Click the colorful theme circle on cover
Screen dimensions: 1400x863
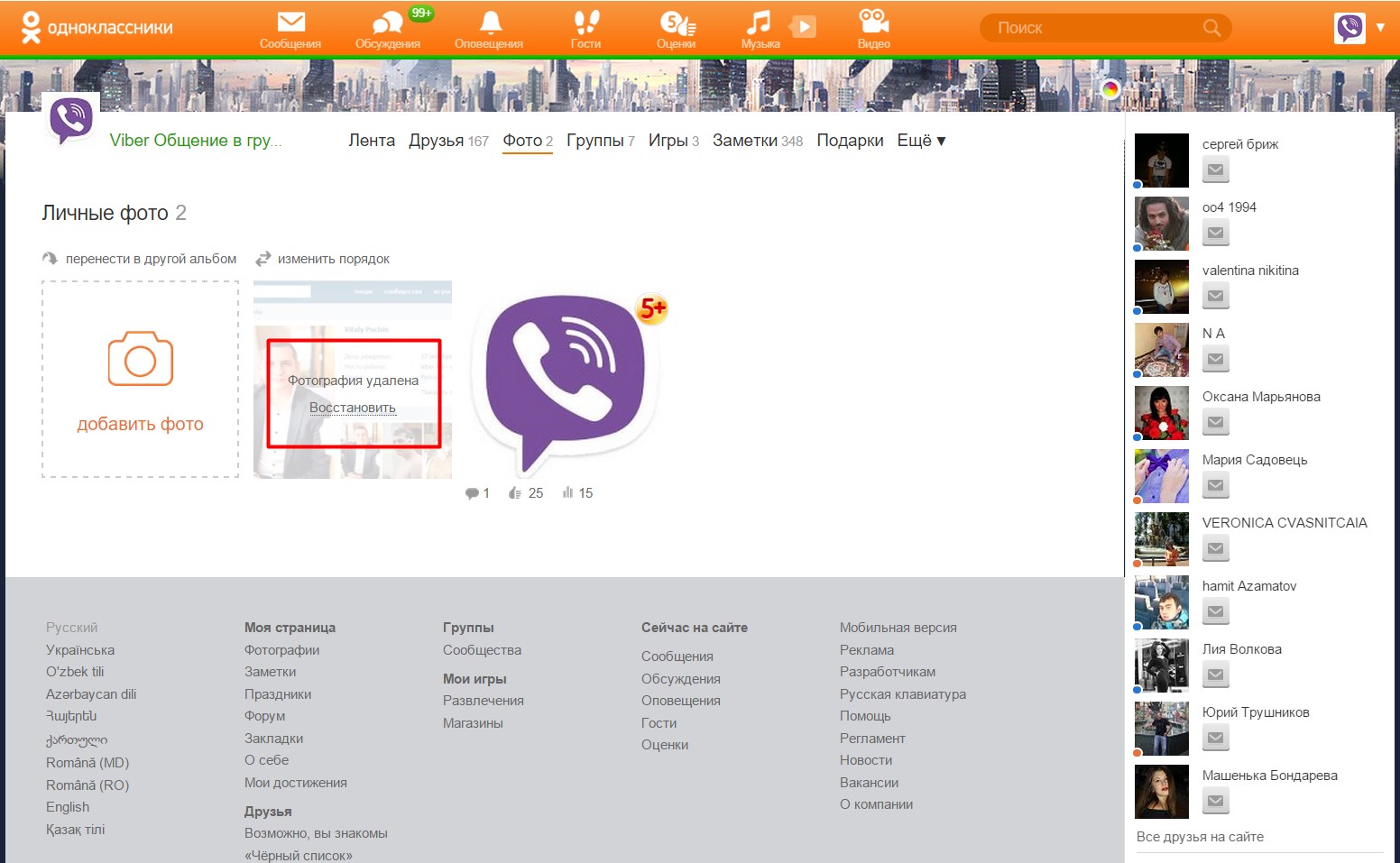pos(1110,88)
